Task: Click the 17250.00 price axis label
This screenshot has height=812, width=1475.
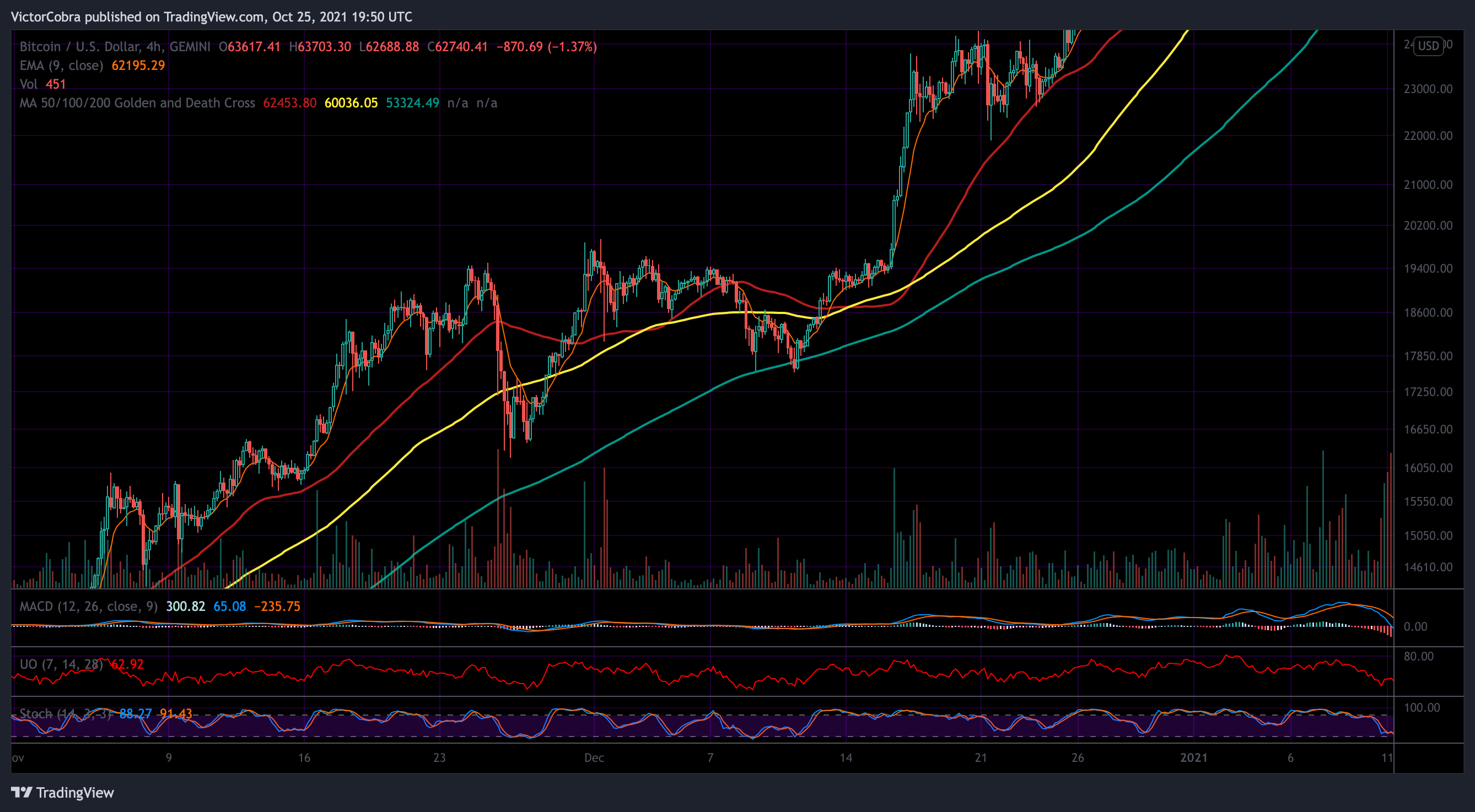Action: point(1428,392)
